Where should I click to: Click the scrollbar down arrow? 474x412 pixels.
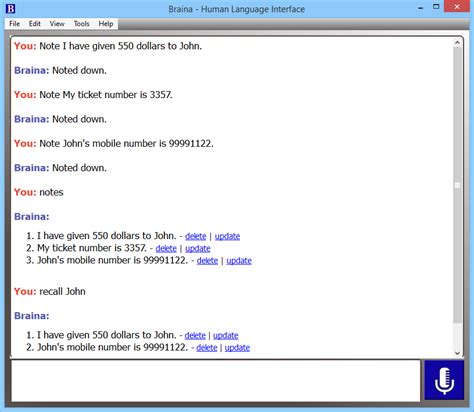coord(457,353)
